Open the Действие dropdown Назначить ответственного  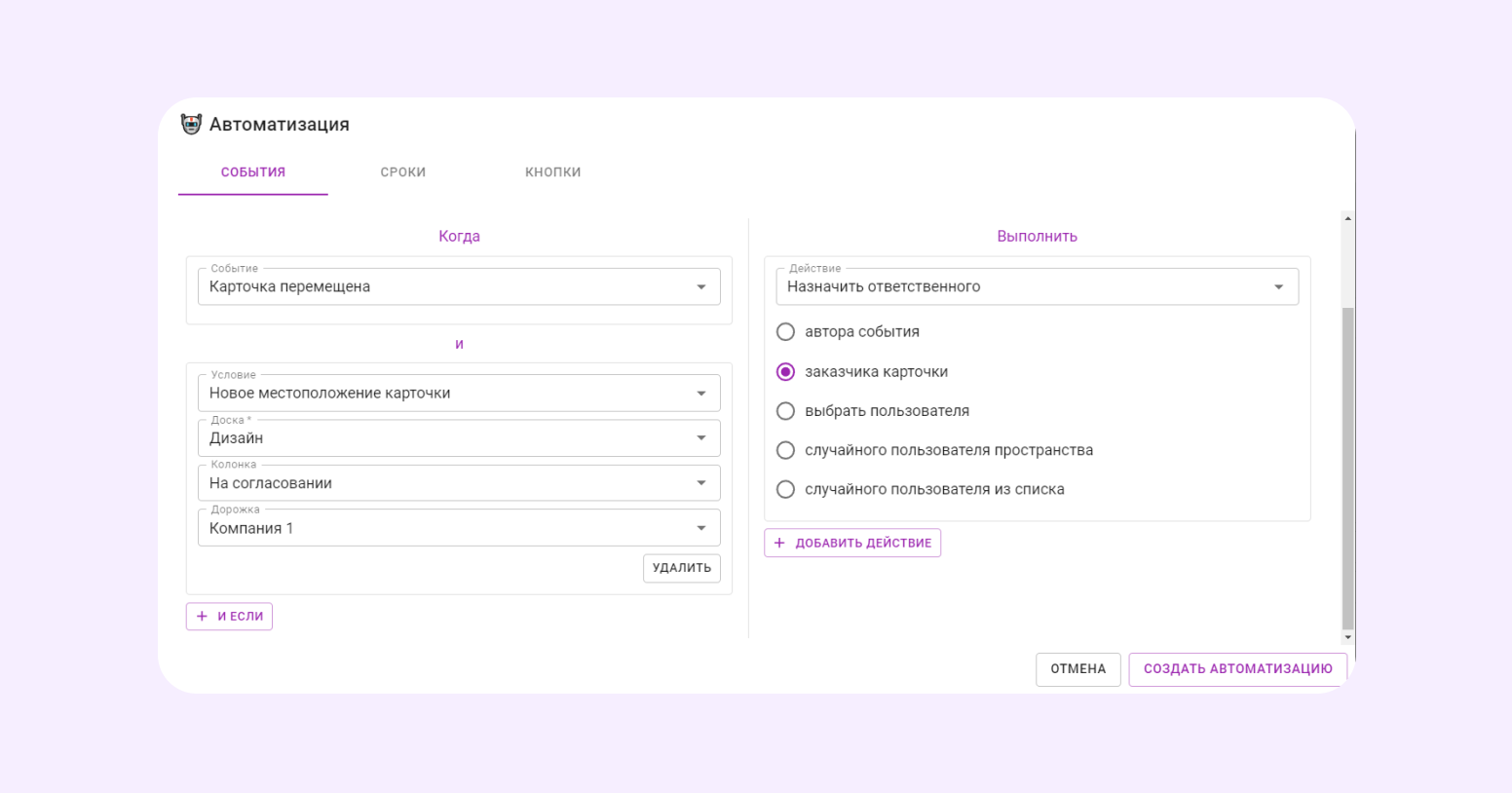pyautogui.click(x=1038, y=286)
